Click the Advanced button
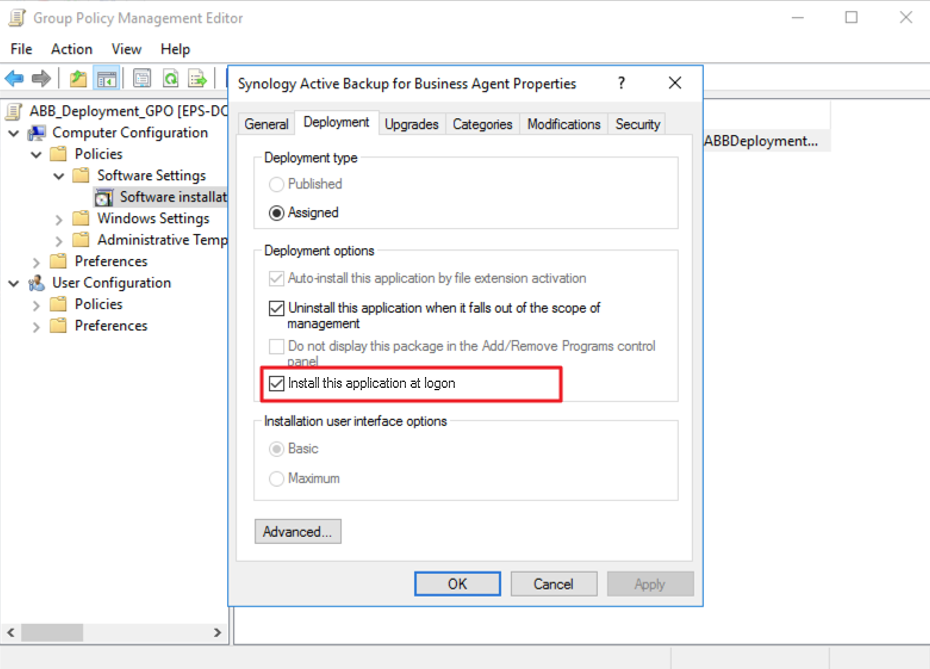 click(x=297, y=531)
